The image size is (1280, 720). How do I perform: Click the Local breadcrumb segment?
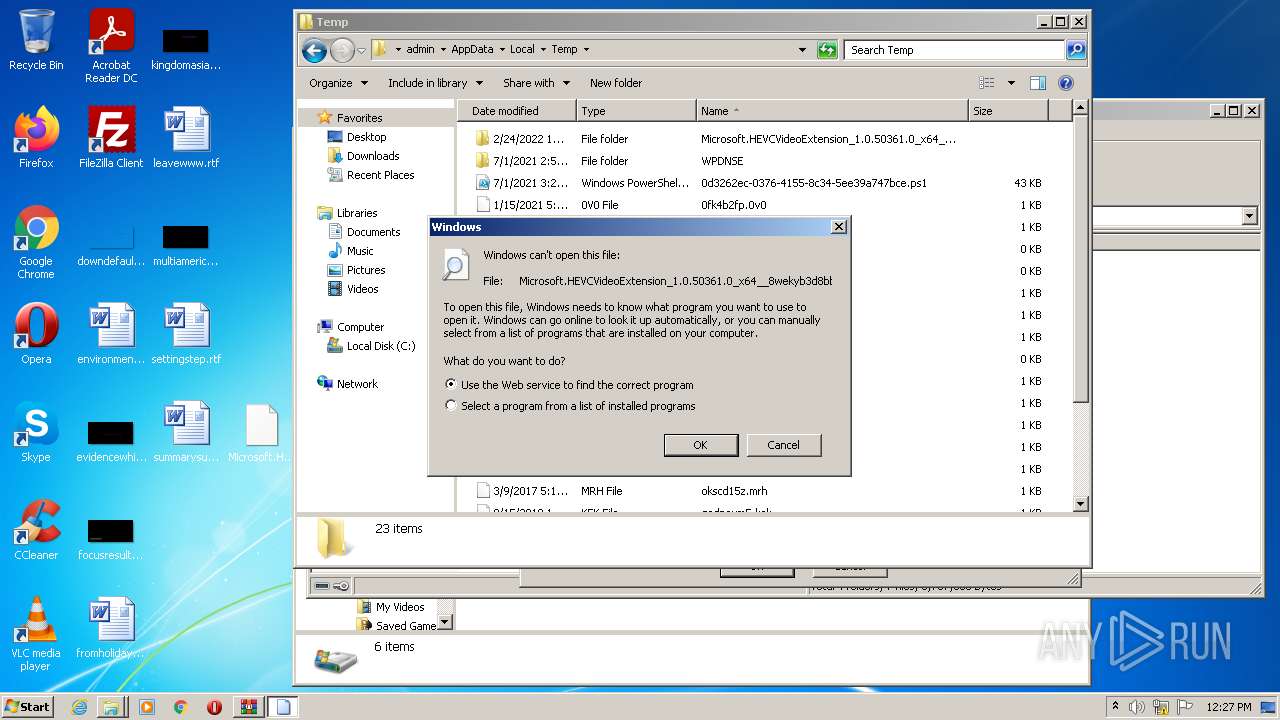click(x=522, y=49)
